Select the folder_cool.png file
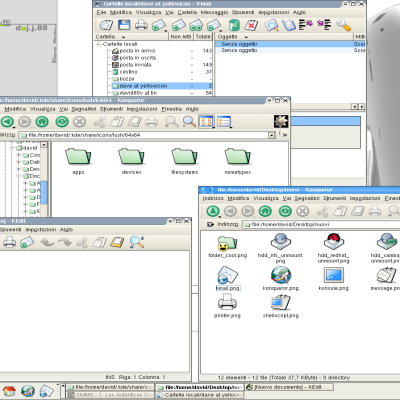Screen dimensions: 400x400 (x=227, y=247)
